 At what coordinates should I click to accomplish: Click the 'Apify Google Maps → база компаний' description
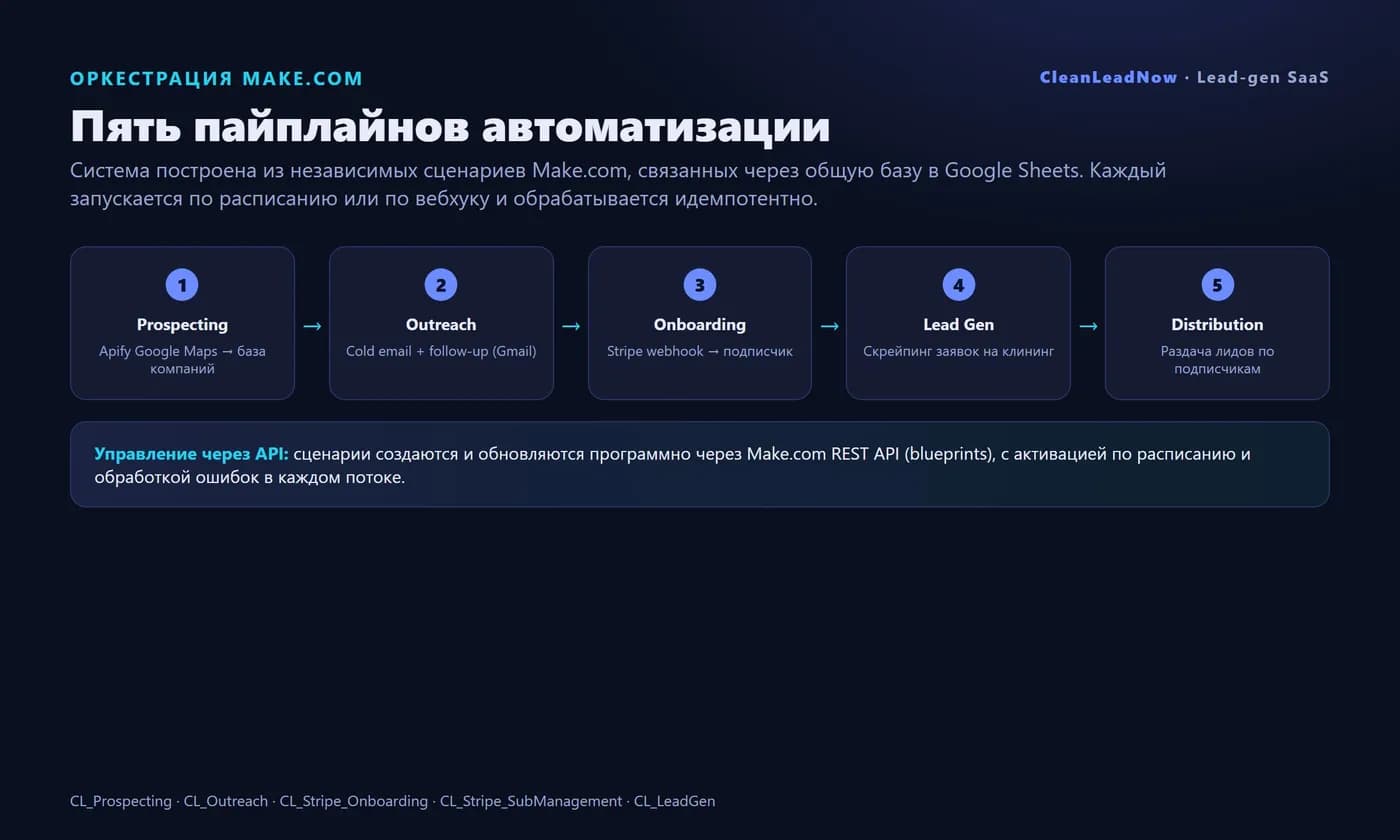point(182,360)
